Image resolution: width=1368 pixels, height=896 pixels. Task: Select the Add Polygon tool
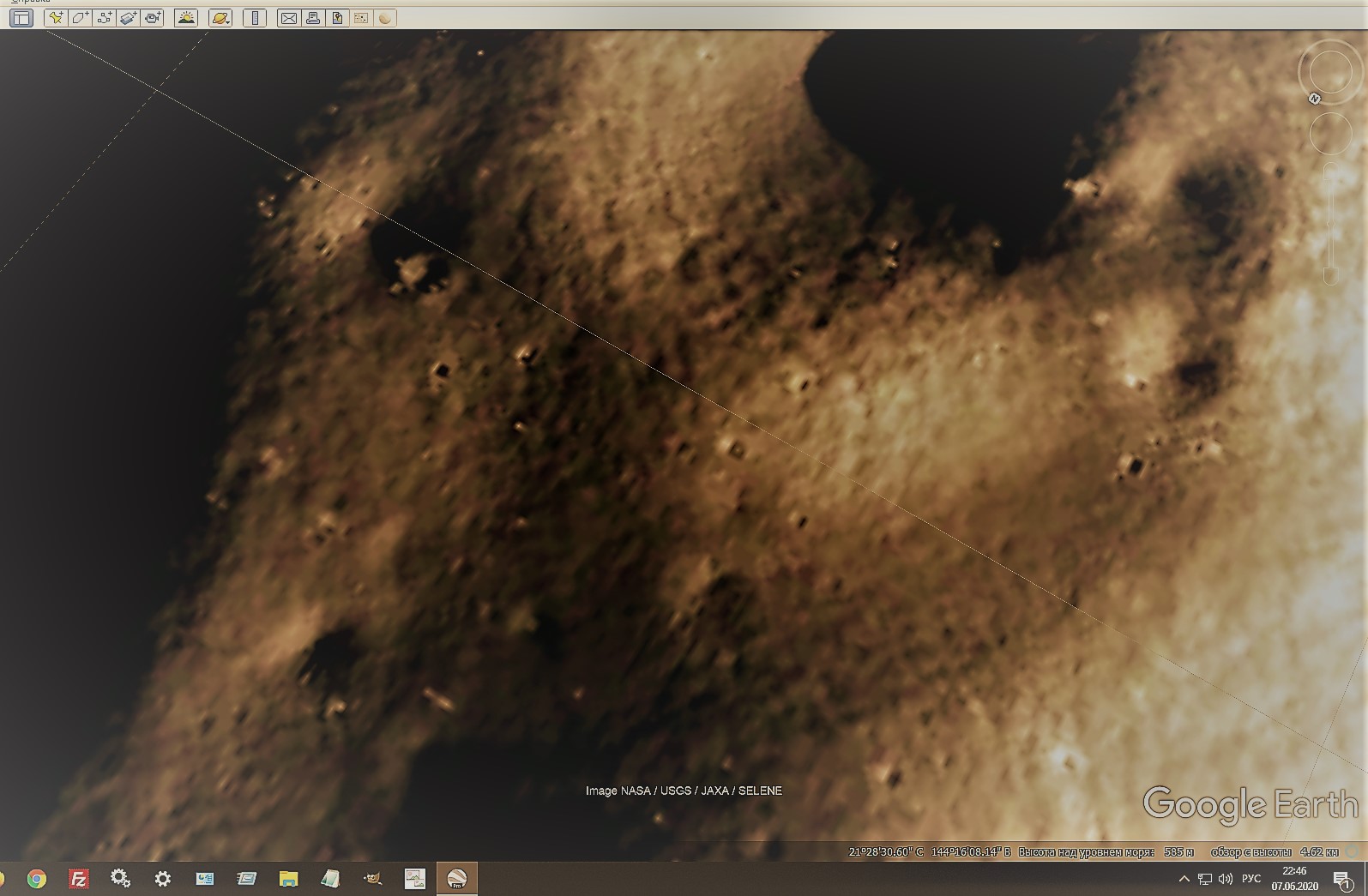pos(80,18)
